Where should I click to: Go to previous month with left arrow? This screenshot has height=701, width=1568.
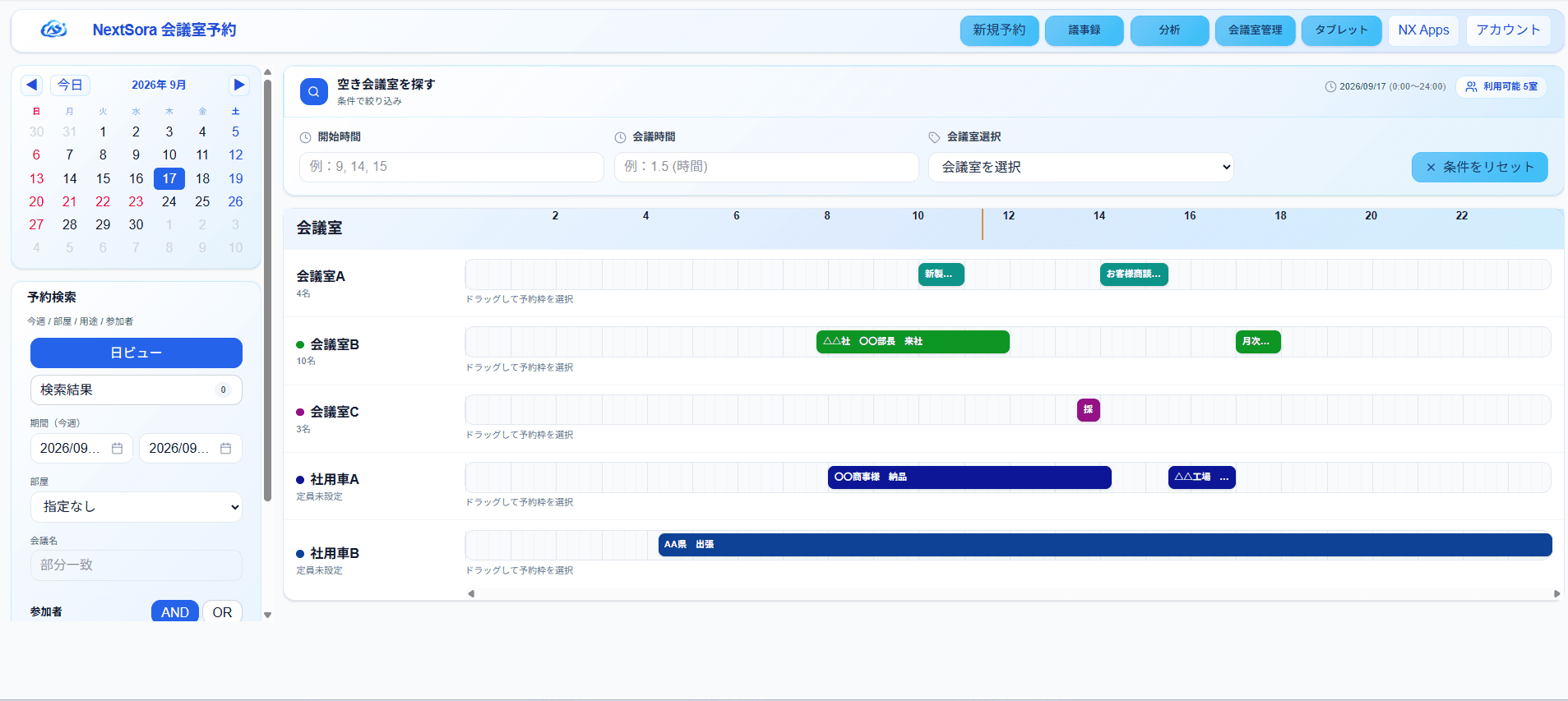[32, 85]
